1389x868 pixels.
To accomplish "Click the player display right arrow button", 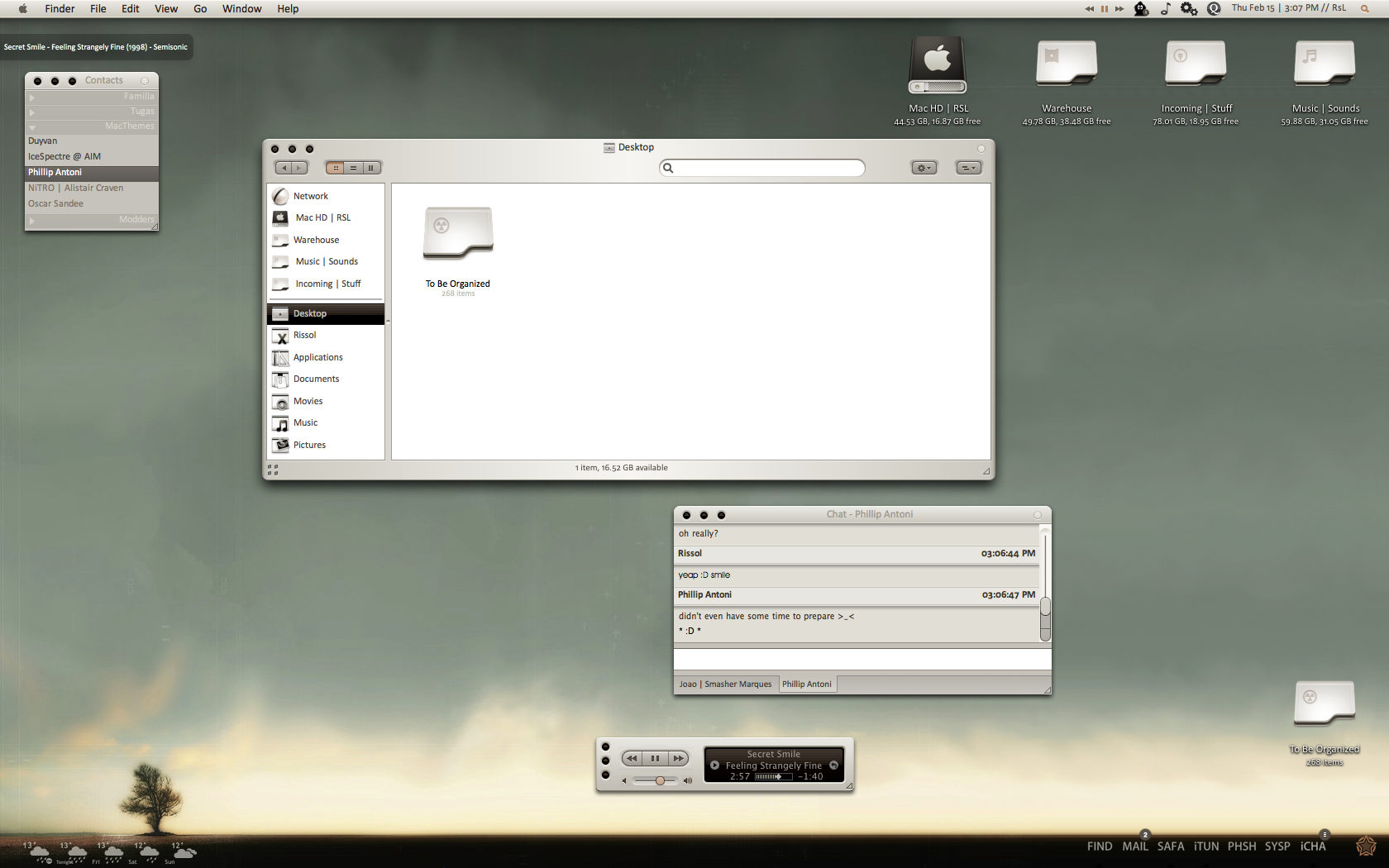I will pyautogui.click(x=834, y=765).
